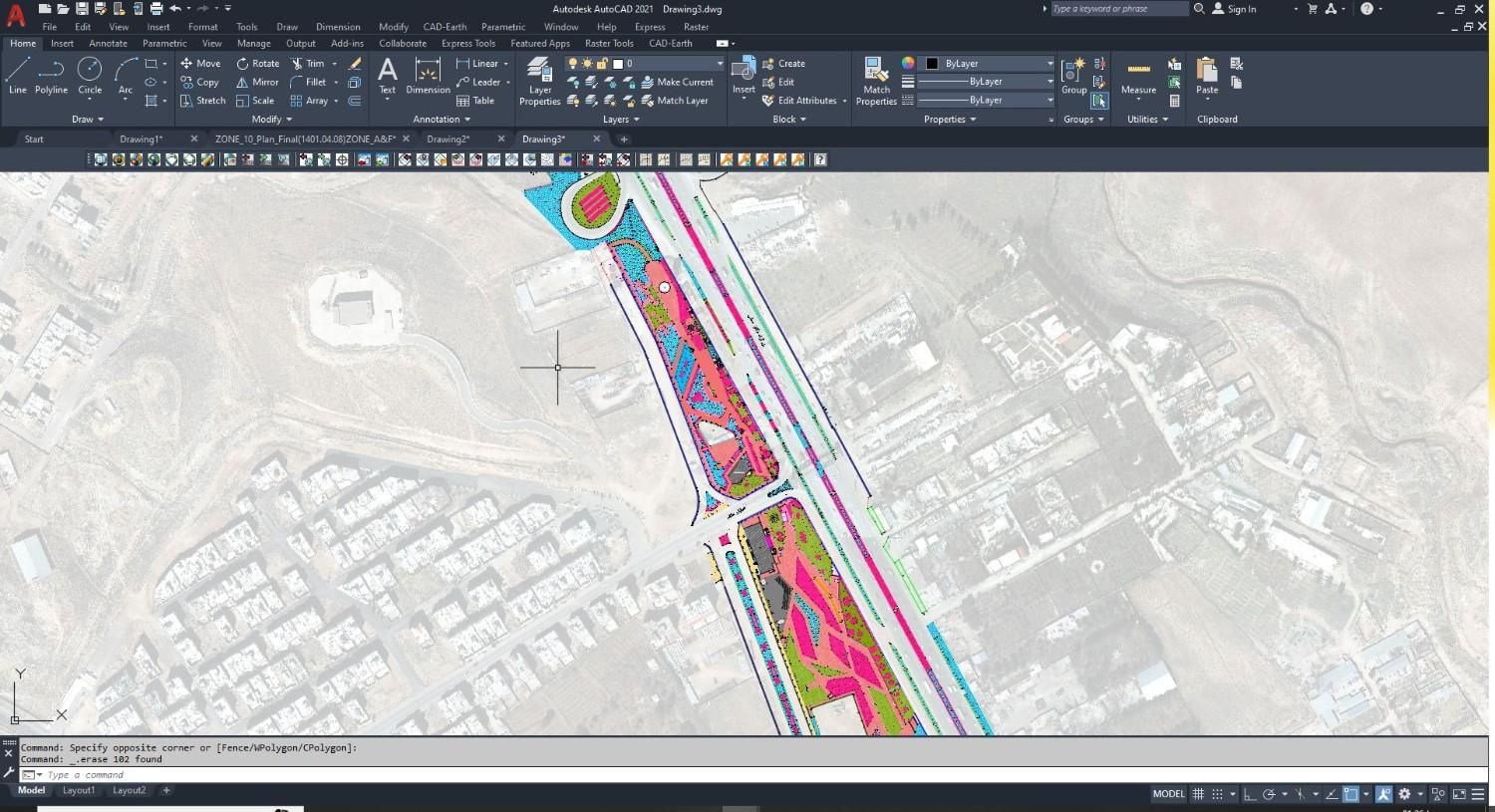This screenshot has height=812, width=1495.
Task: Open the layer dropdown showing layer 0
Action: coord(668,63)
